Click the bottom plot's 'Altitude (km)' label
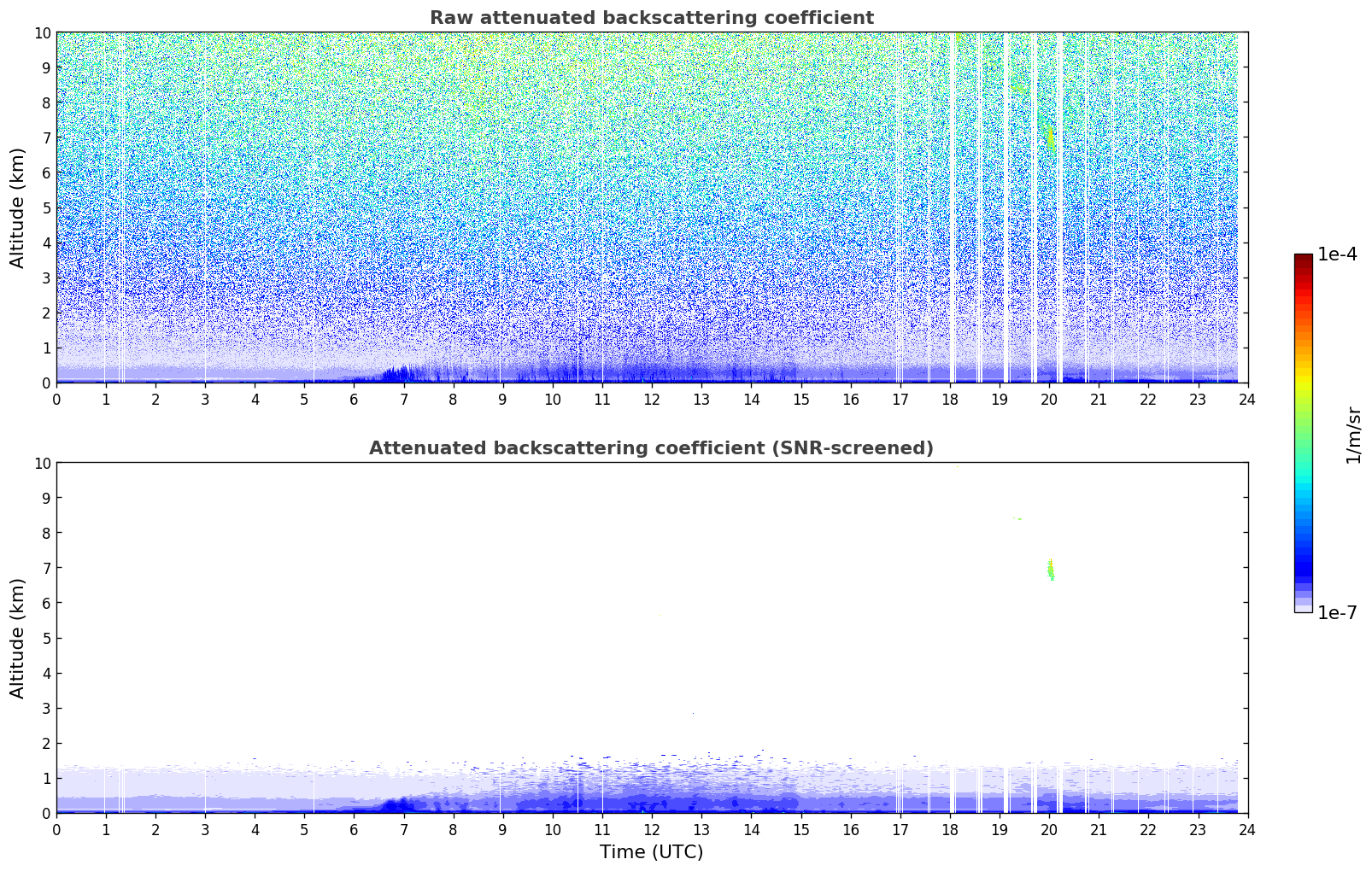Screen dimensions: 1372x871 (x=18, y=638)
